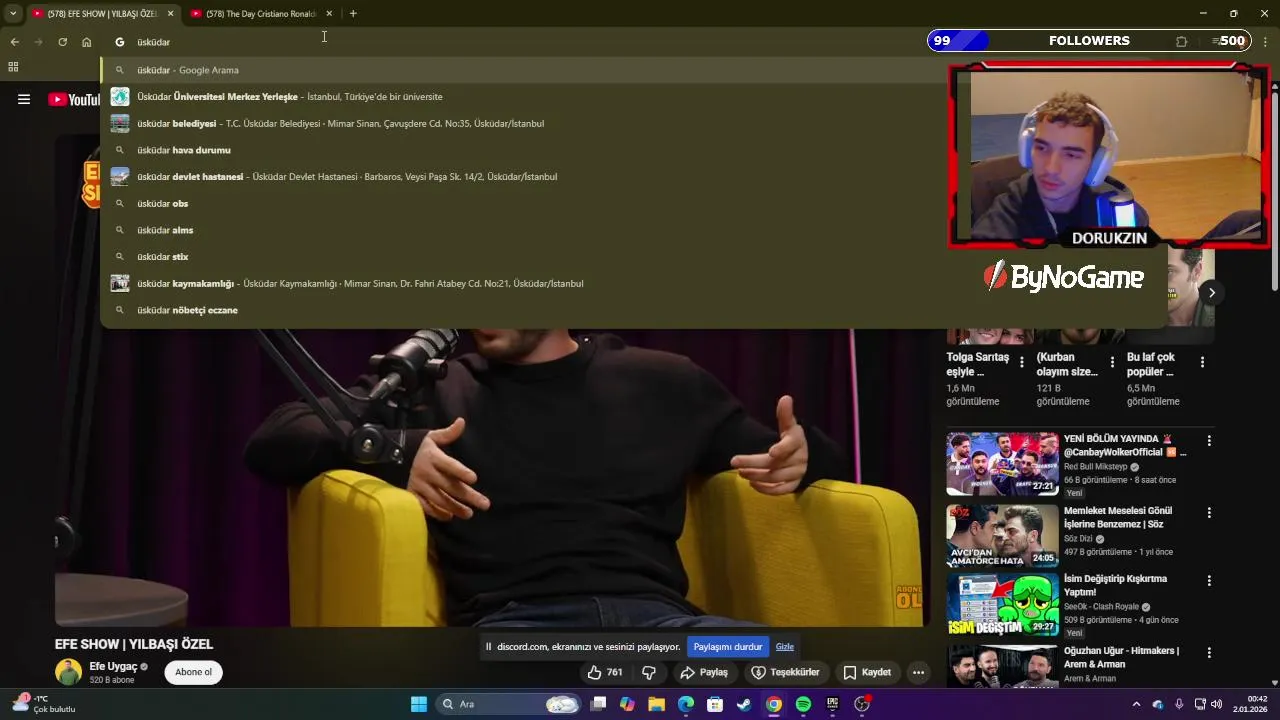Open Microsoft Store from the taskbar
The height and width of the screenshot is (720, 1280).
[715, 704]
